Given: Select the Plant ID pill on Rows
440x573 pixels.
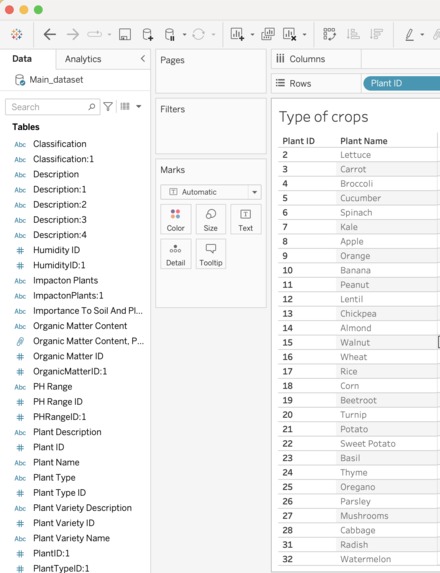Looking at the screenshot, I should [401, 83].
